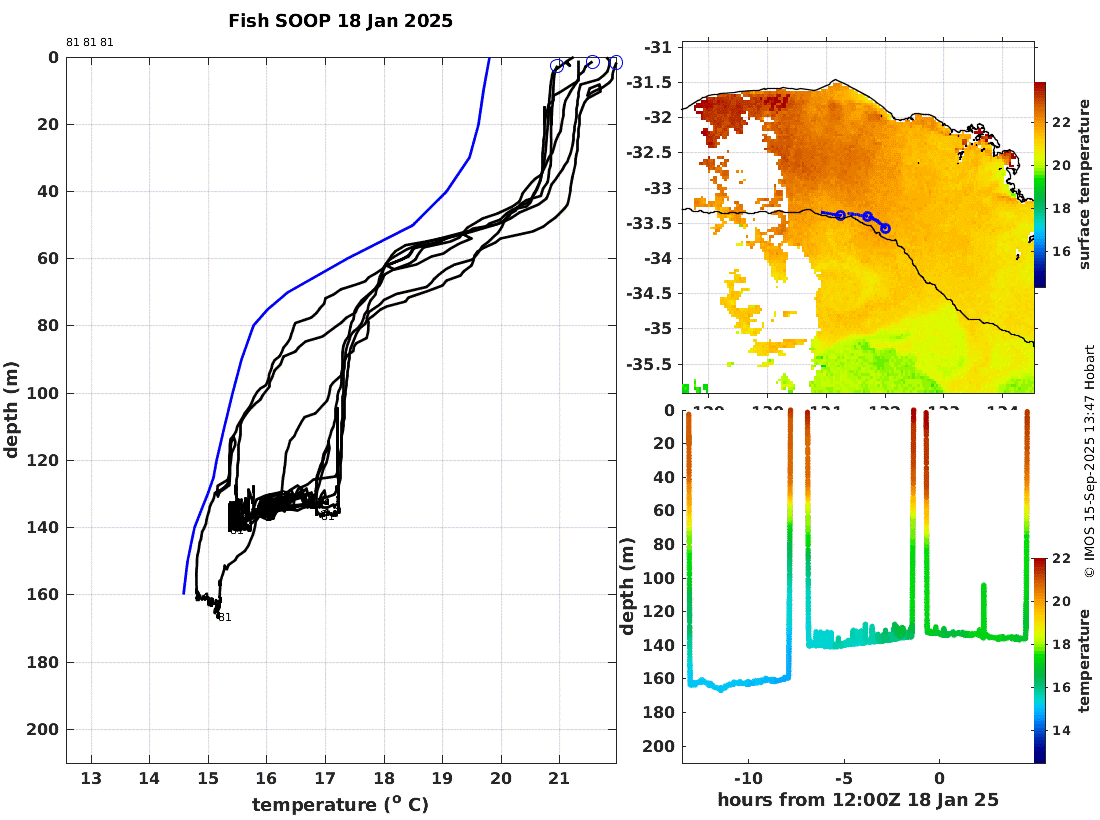Click the depth tick label '200' on the profile plot
1100x820 pixels.
click(x=43, y=730)
